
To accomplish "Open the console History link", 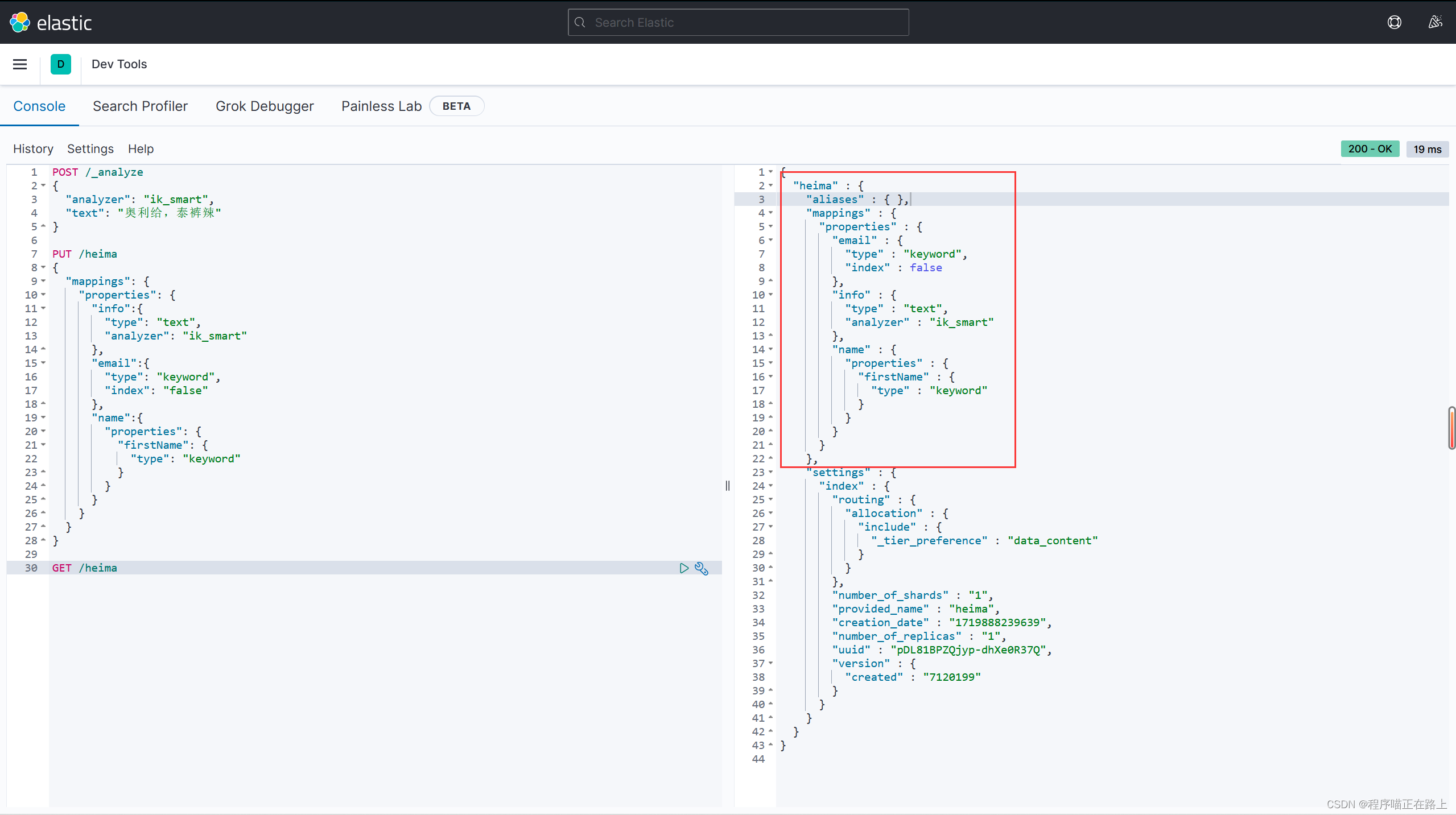I will point(33,149).
